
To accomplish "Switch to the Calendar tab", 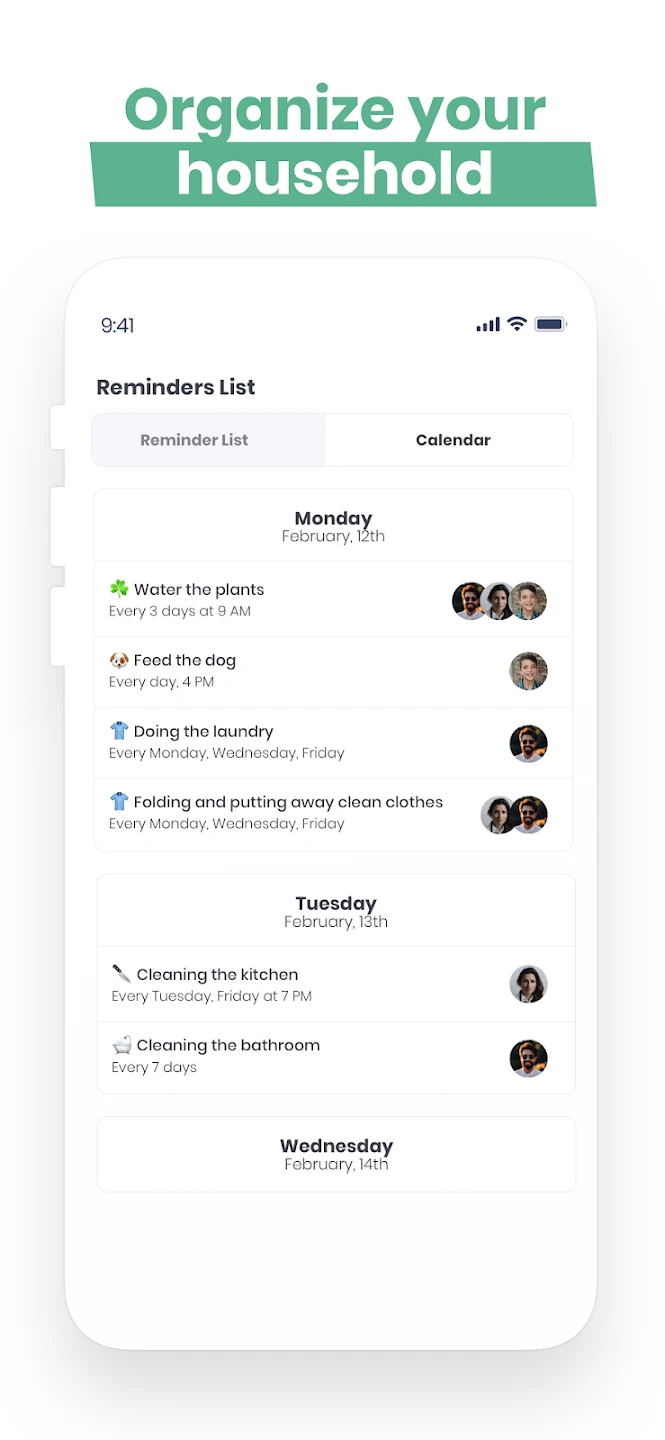I will (x=453, y=440).
